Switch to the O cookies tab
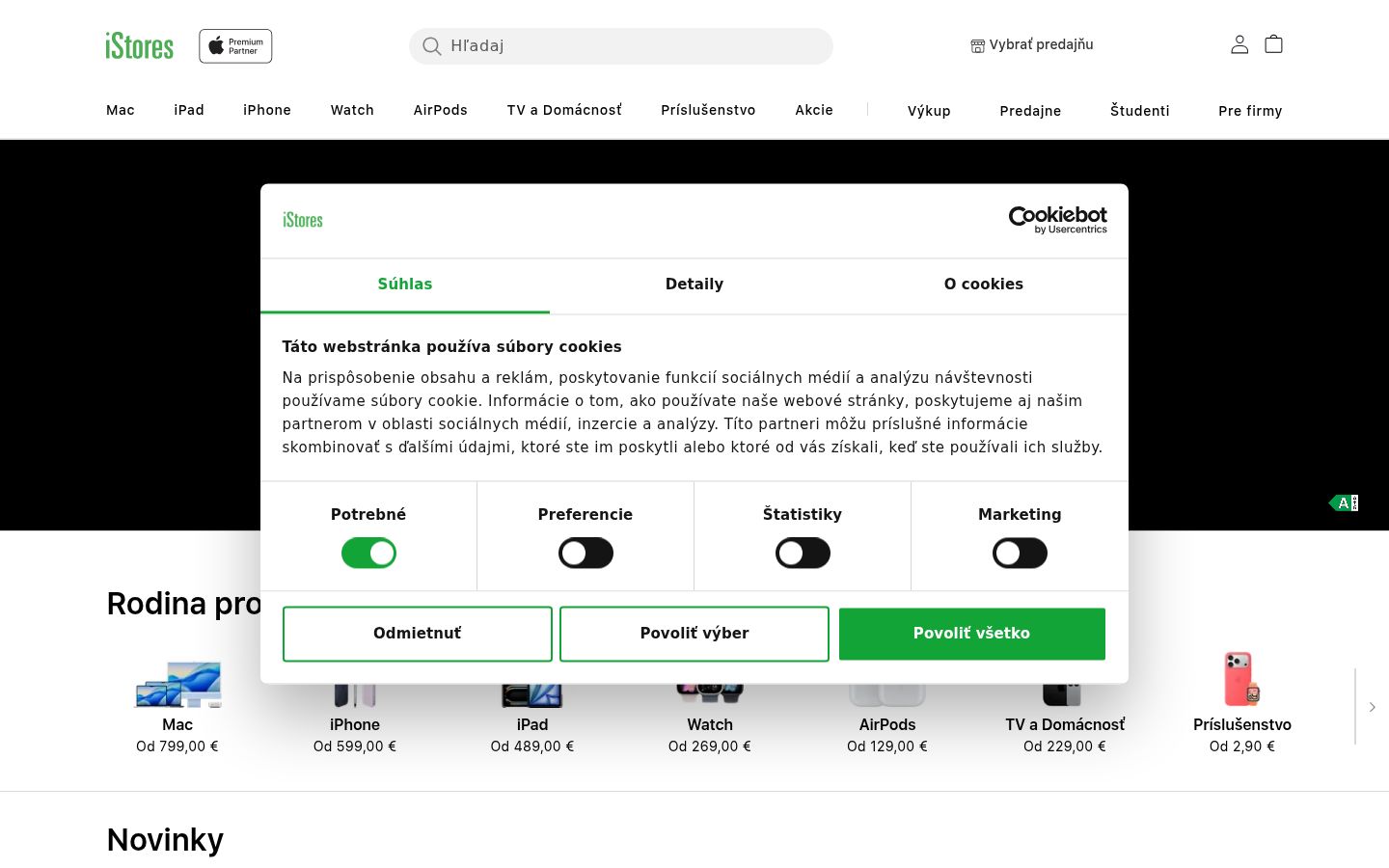 (984, 285)
